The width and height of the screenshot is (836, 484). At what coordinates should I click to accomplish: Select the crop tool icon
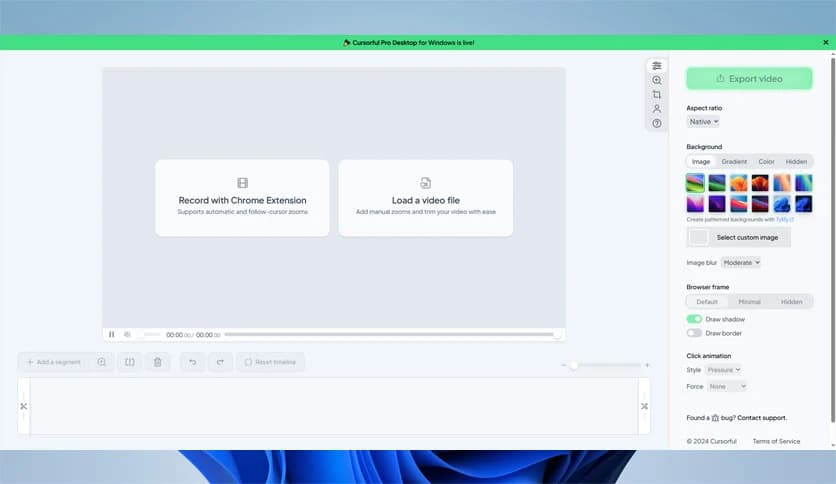[x=657, y=94]
